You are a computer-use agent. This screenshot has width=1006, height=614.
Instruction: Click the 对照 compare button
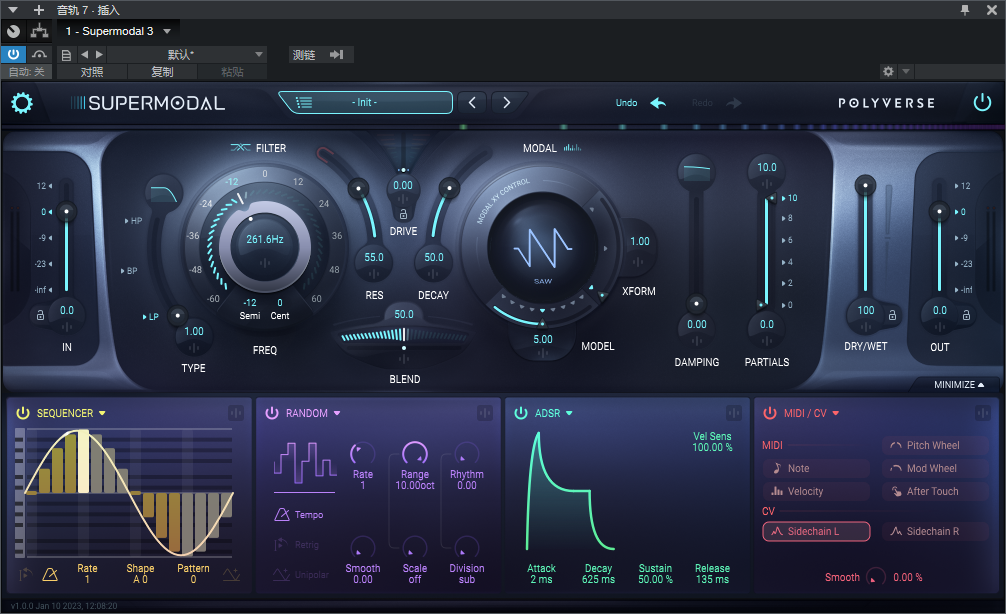pos(92,72)
